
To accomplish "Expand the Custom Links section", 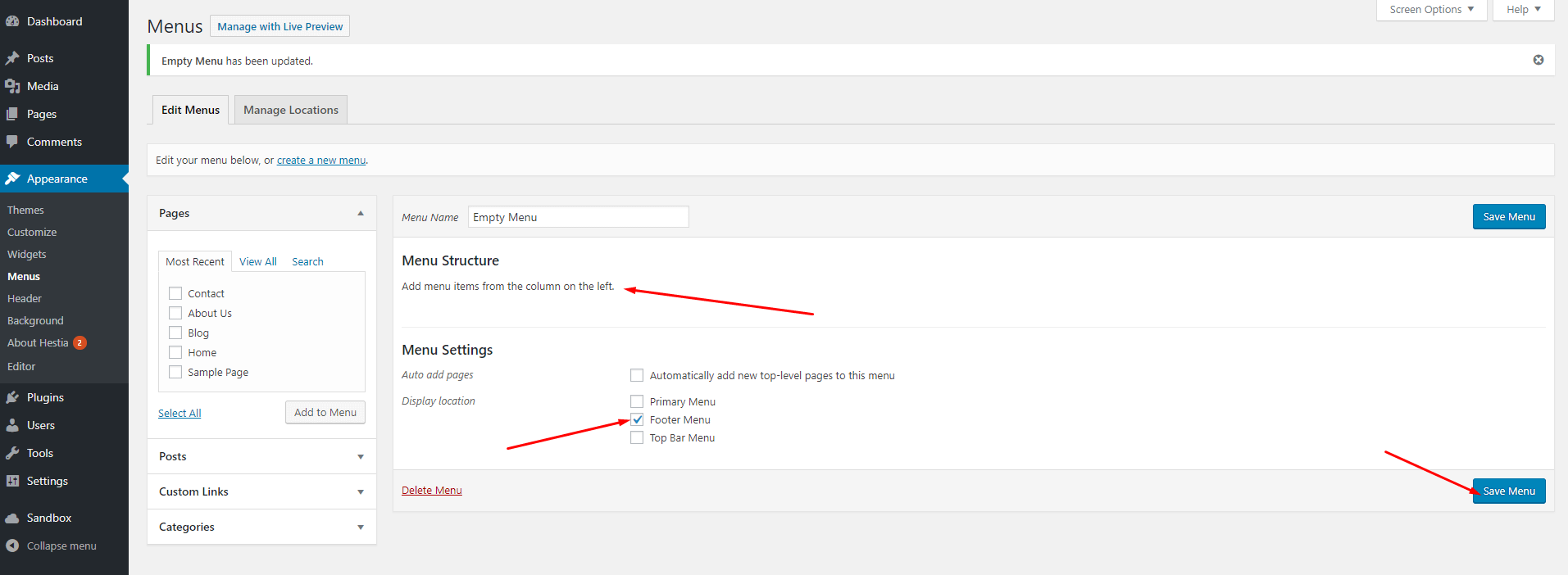I will pos(360,491).
